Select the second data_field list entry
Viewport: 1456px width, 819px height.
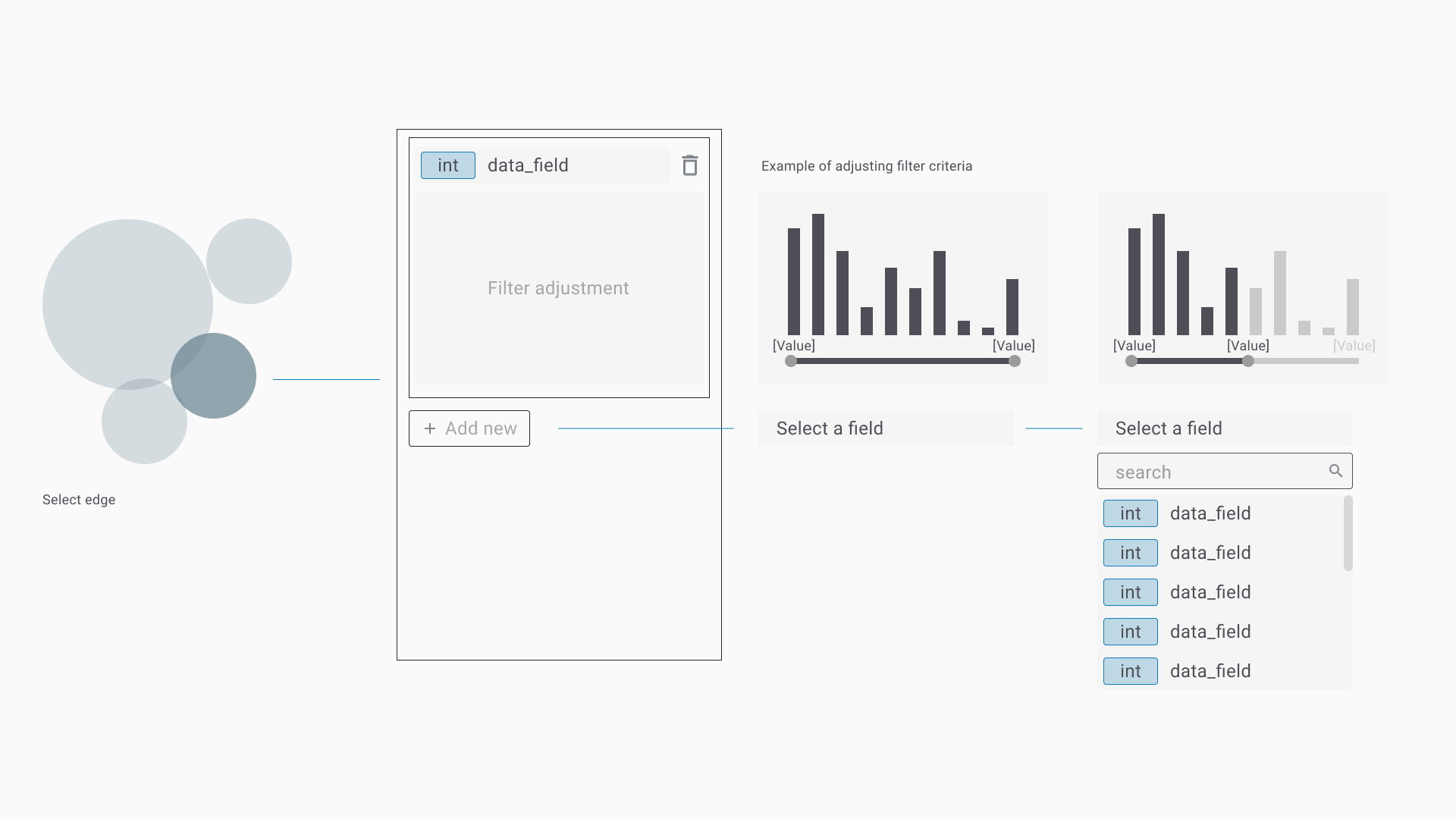[1221, 553]
